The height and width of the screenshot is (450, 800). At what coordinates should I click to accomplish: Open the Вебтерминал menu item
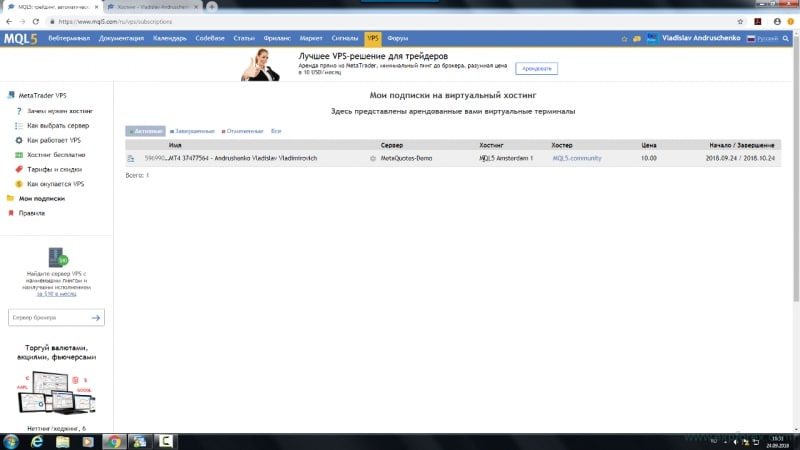tap(69, 38)
